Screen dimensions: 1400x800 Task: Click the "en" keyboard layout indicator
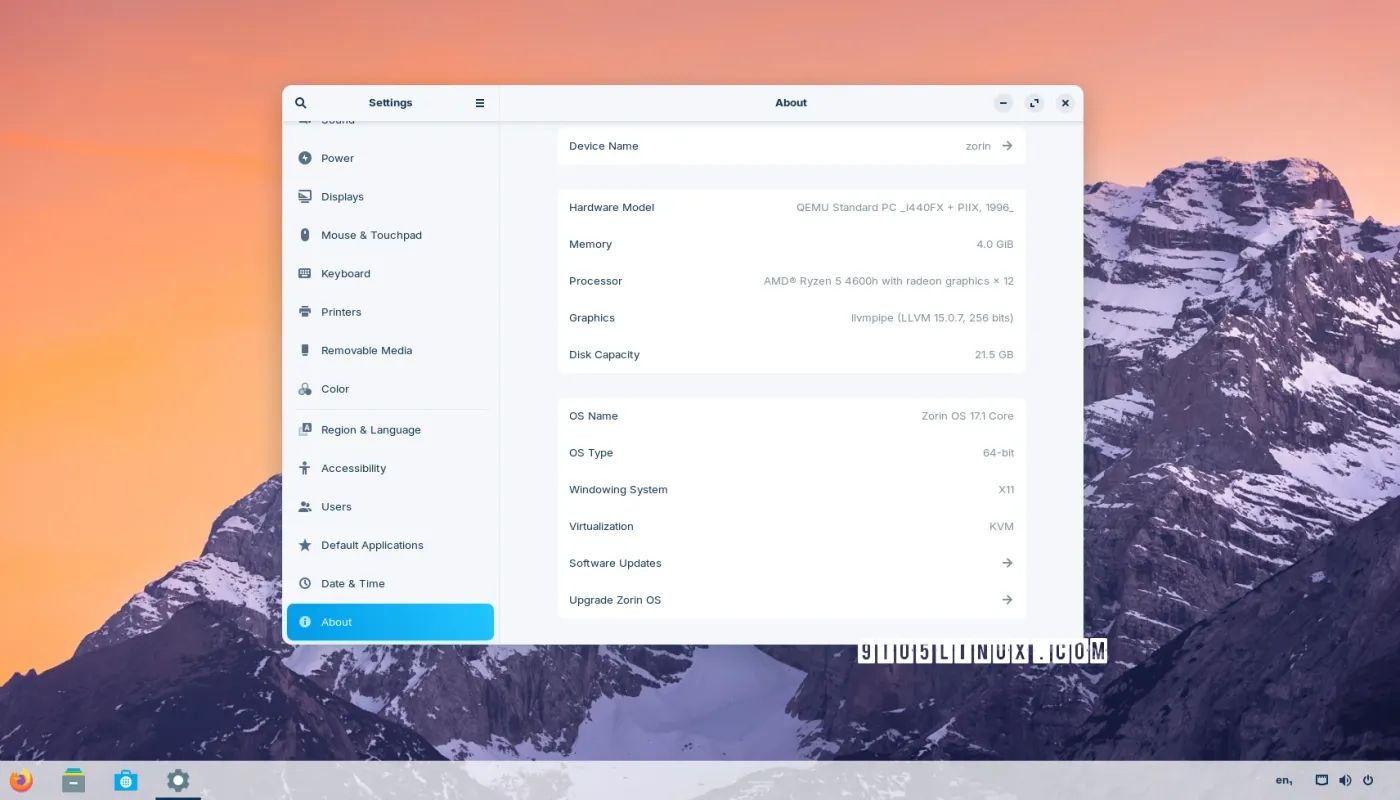(x=1283, y=779)
